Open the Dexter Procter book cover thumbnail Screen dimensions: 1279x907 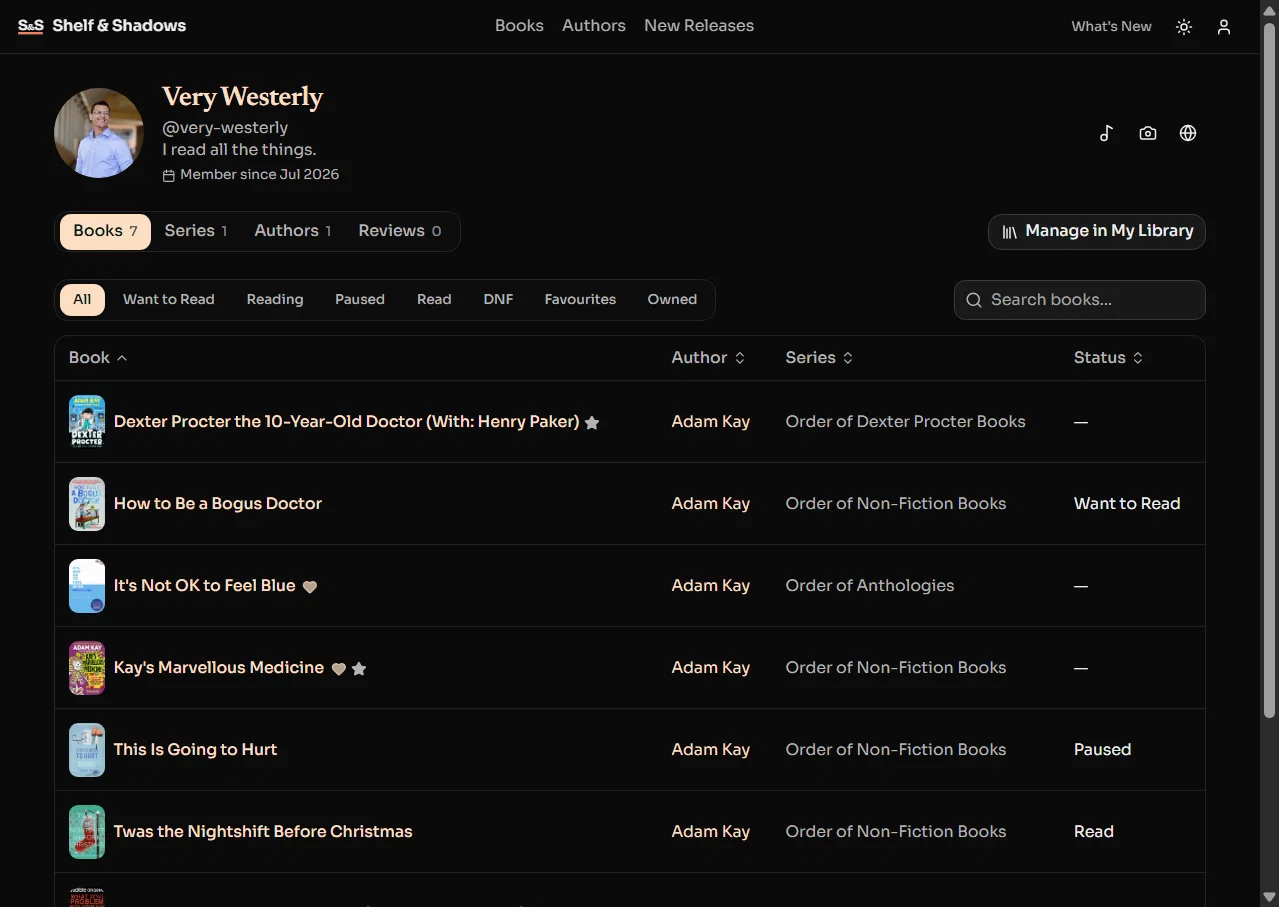coord(87,422)
